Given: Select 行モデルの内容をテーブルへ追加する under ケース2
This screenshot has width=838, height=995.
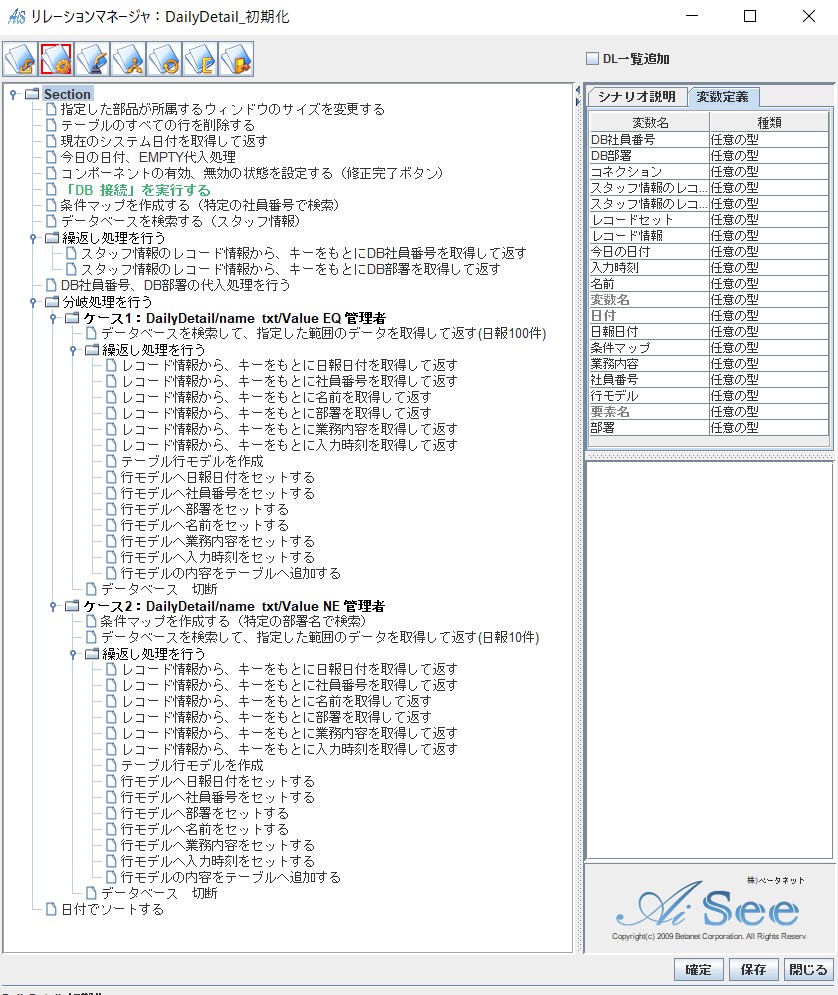Looking at the screenshot, I should (x=231, y=878).
